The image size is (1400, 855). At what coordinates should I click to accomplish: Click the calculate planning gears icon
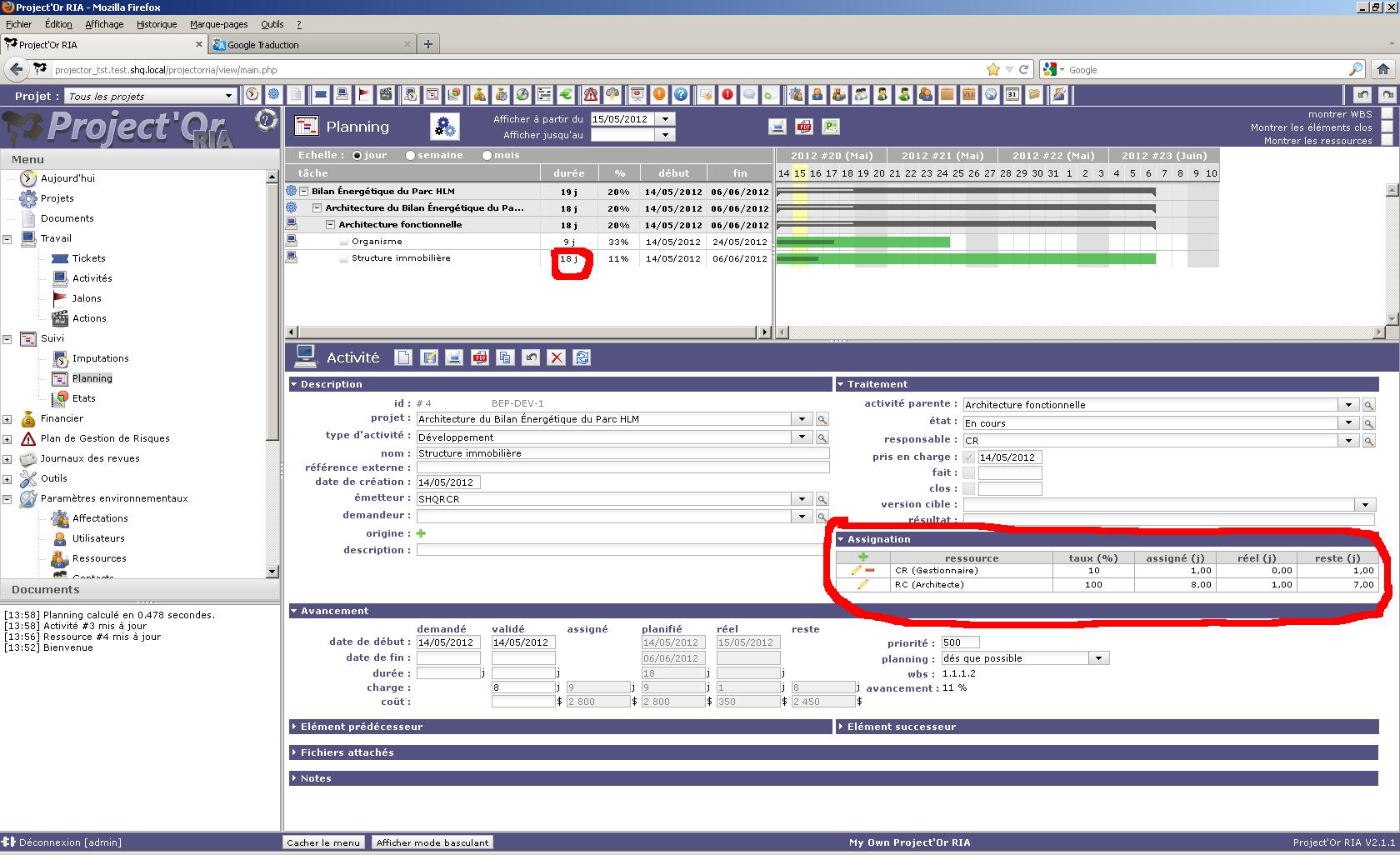pos(445,127)
